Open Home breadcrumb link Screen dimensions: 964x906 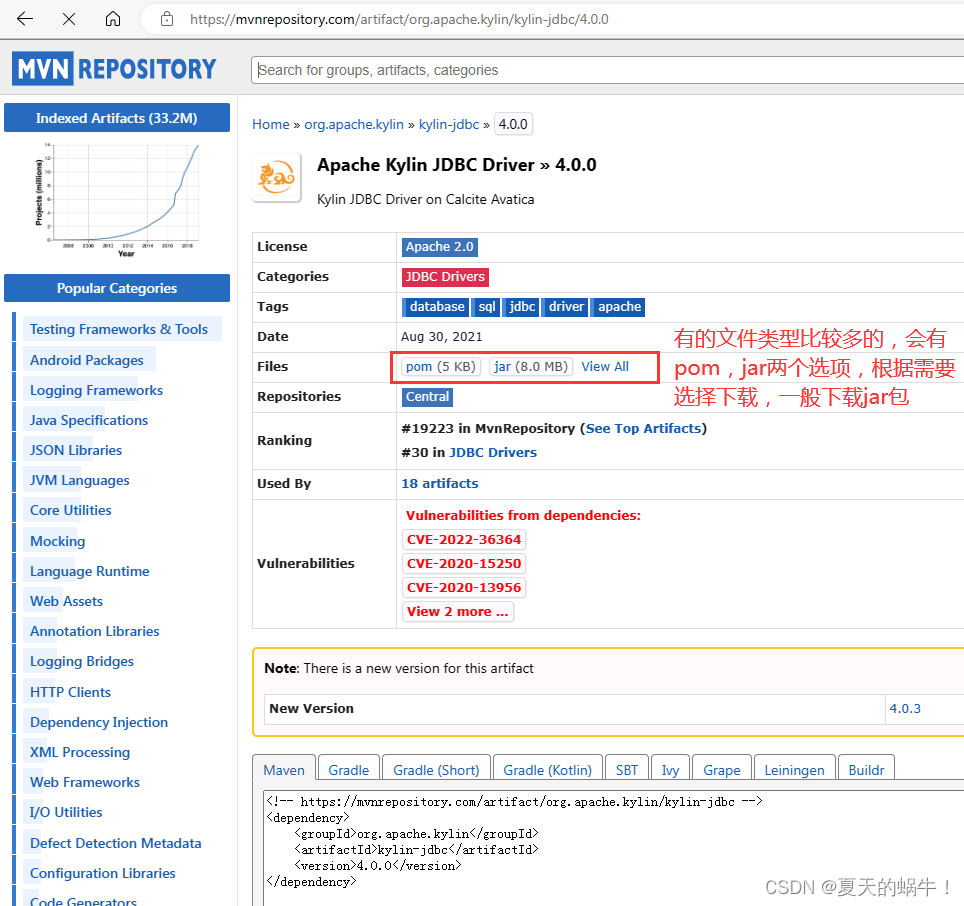pyautogui.click(x=271, y=124)
